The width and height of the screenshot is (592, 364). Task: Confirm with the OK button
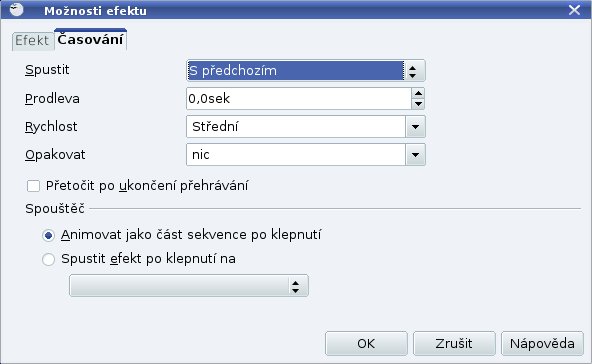[x=366, y=344]
